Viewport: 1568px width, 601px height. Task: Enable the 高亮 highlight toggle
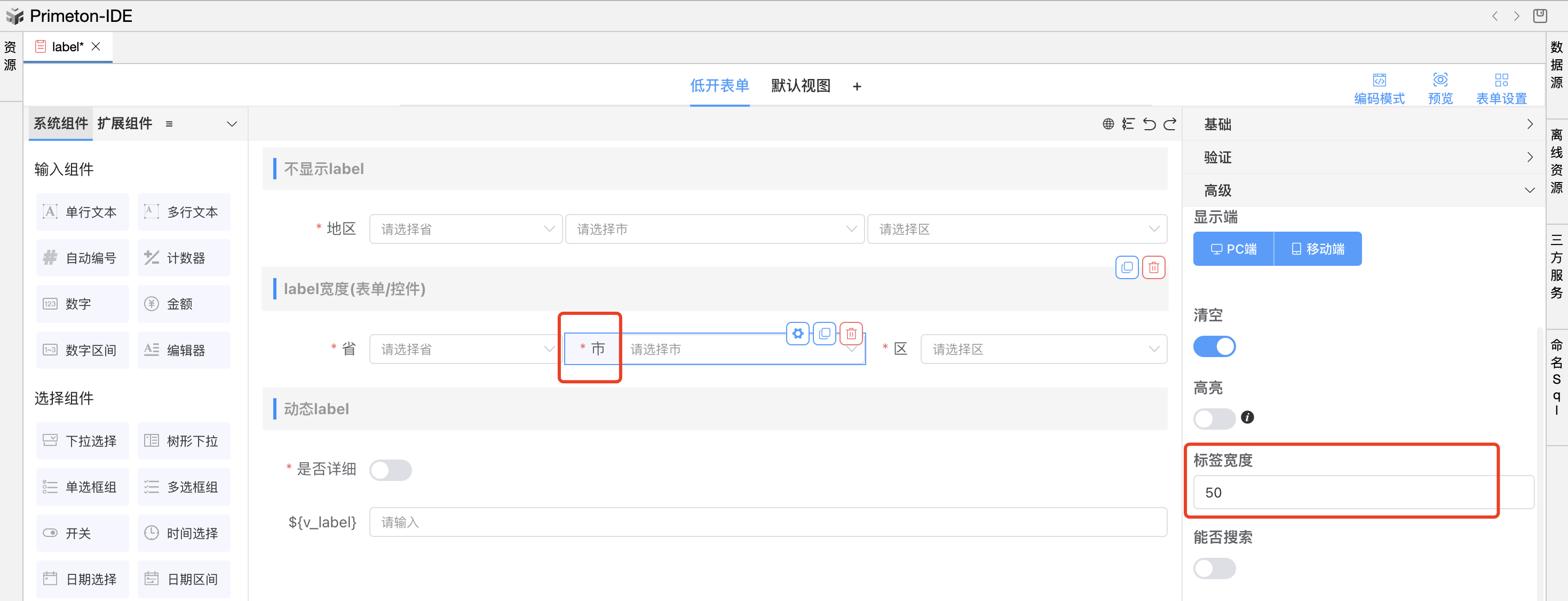[x=1214, y=418]
